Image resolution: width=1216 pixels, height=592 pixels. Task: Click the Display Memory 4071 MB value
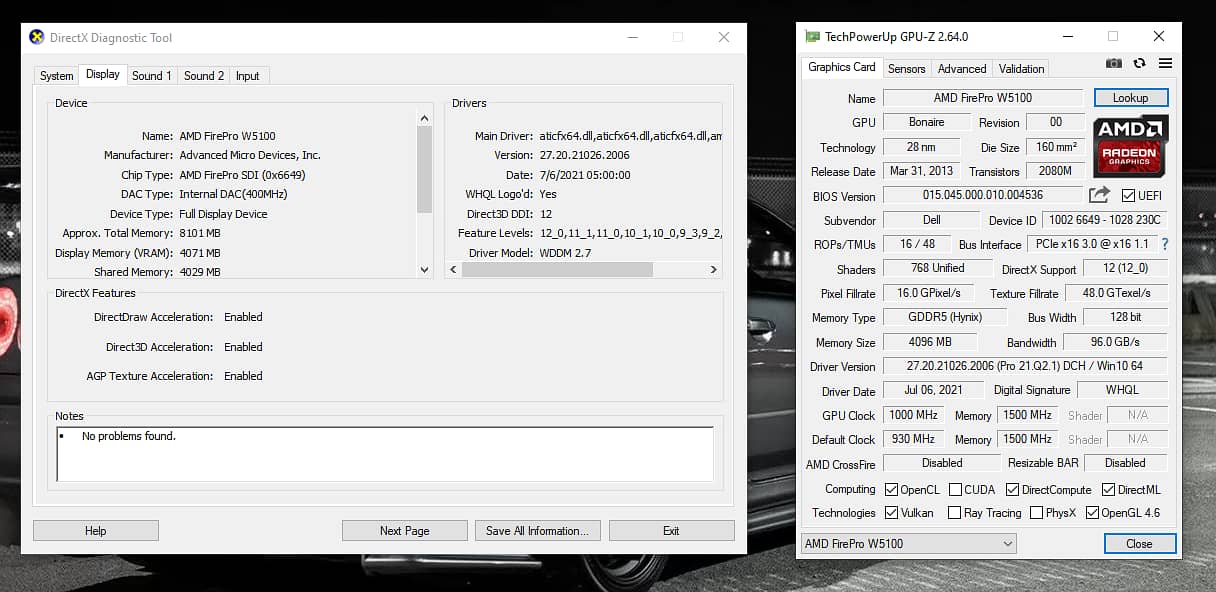[x=200, y=253]
